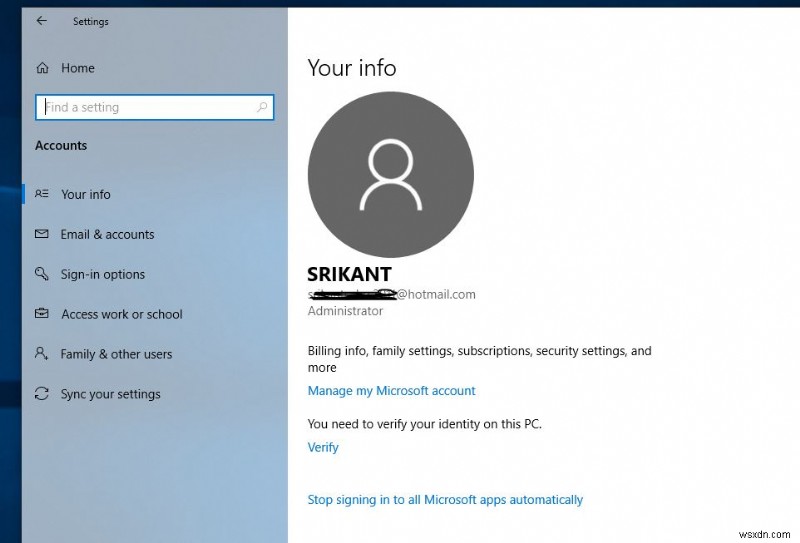Open Manage my Microsoft account link
Viewport: 800px width, 543px height.
tap(391, 390)
